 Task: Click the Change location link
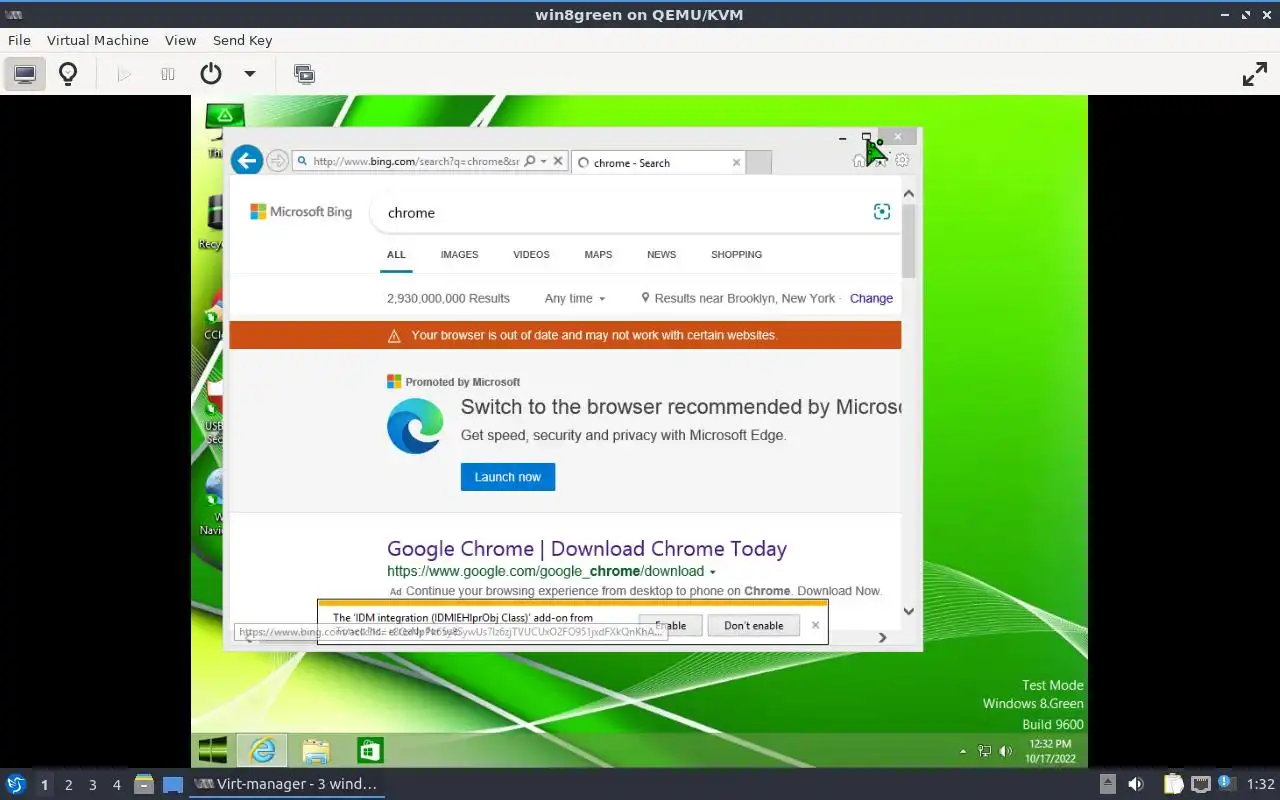point(871,298)
